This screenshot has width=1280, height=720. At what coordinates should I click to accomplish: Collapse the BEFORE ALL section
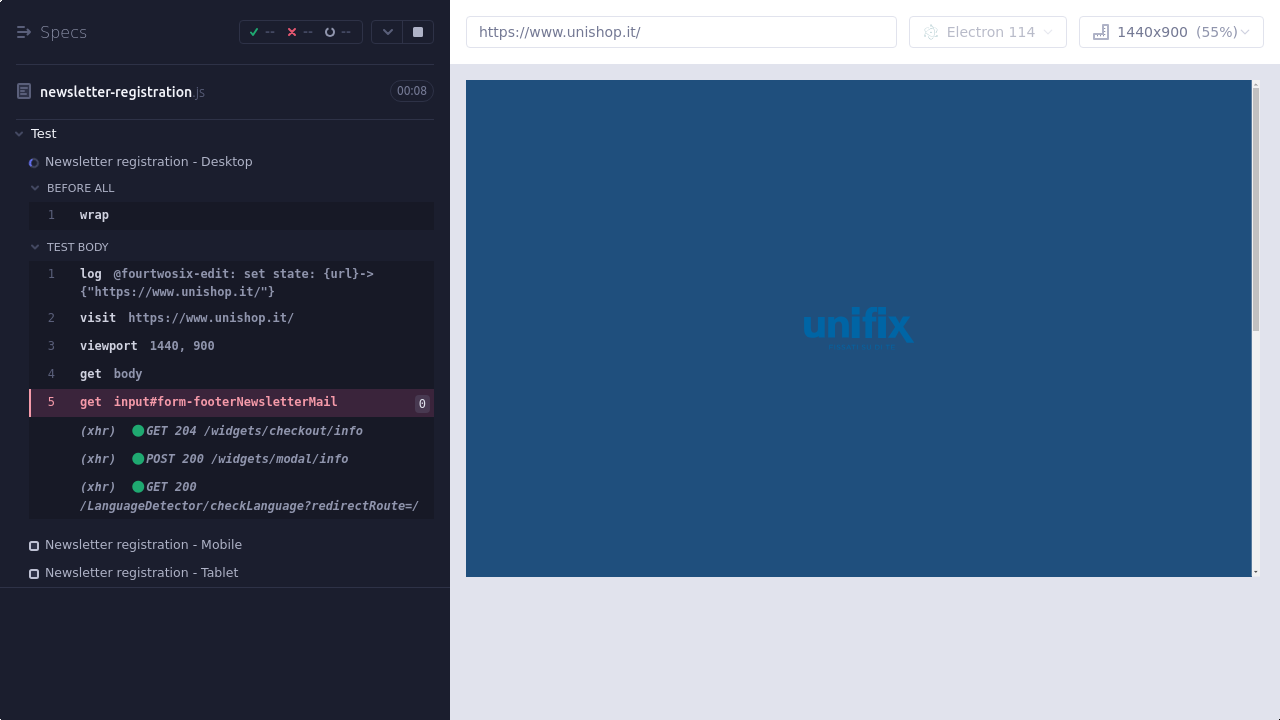click(35, 188)
